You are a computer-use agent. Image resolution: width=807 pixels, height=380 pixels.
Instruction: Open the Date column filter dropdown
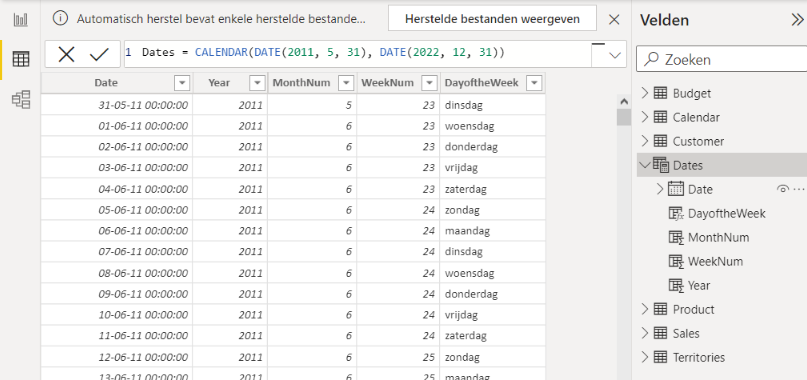(x=183, y=83)
